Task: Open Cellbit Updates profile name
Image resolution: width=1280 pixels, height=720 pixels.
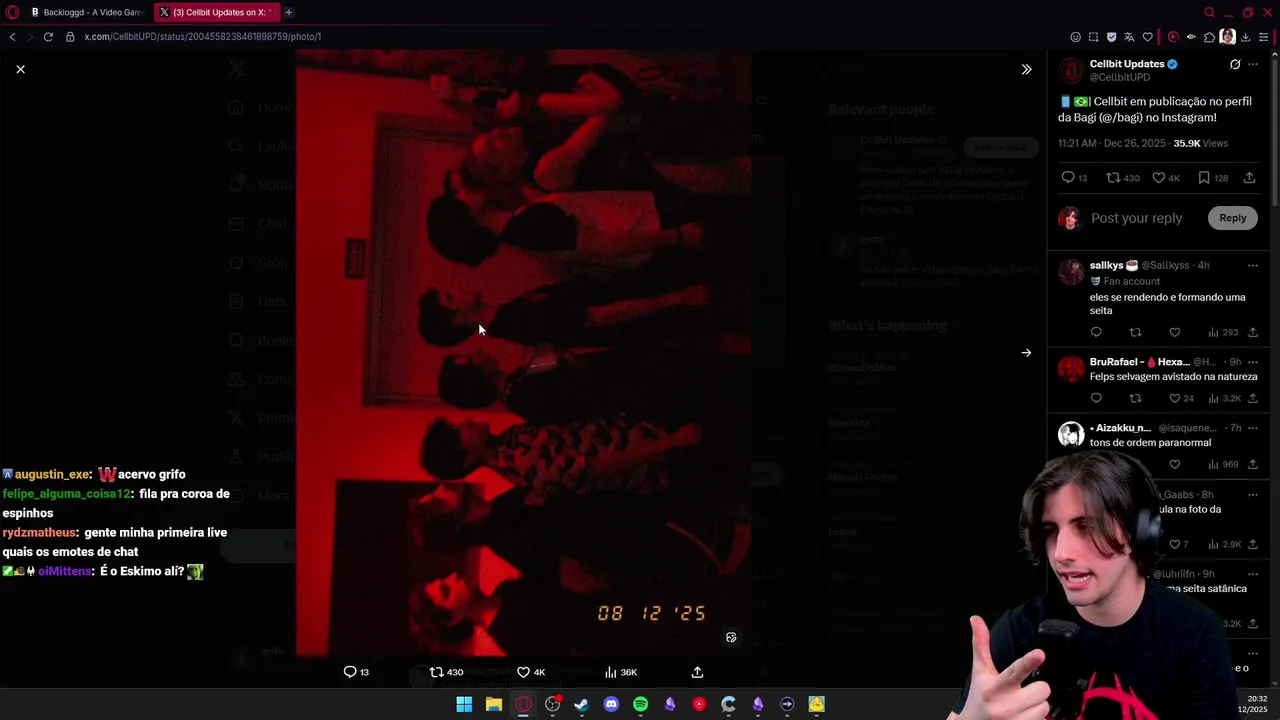Action: tap(1127, 64)
